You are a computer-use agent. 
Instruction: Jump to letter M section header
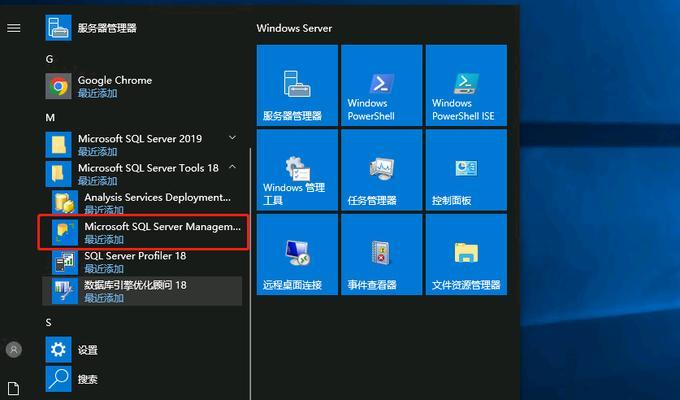50,118
